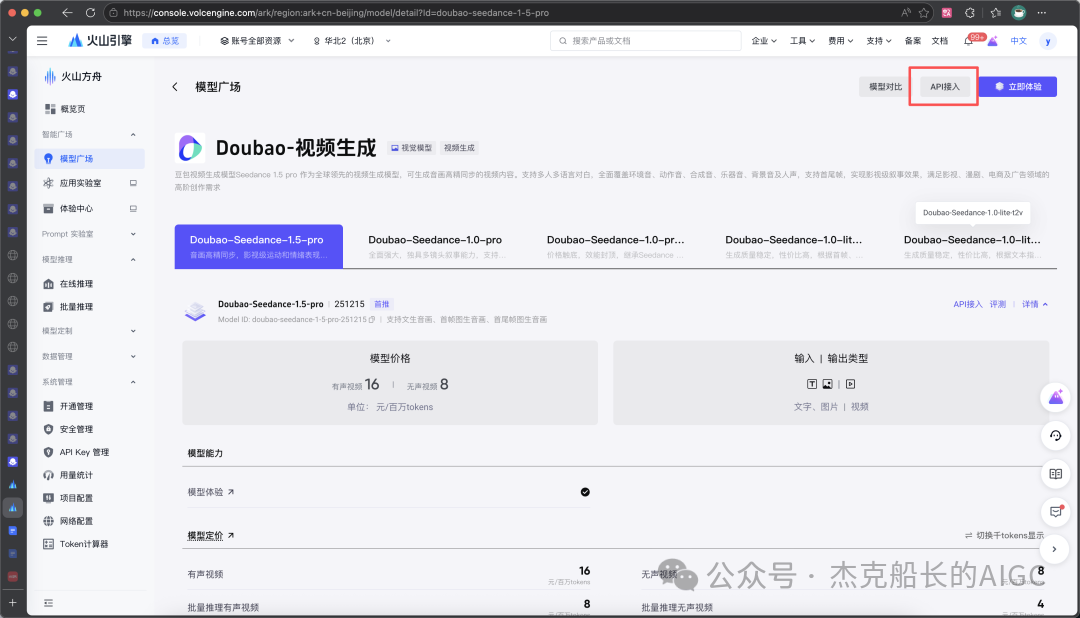Click 评测 link in model row
Image resolution: width=1080 pixels, height=618 pixels.
pos(997,304)
